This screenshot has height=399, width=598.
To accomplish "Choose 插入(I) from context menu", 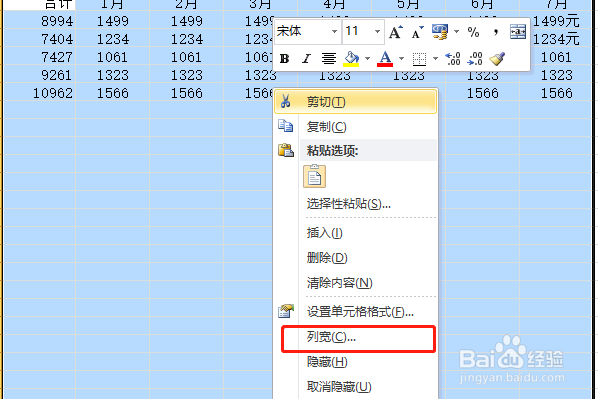I will tap(355, 233).
